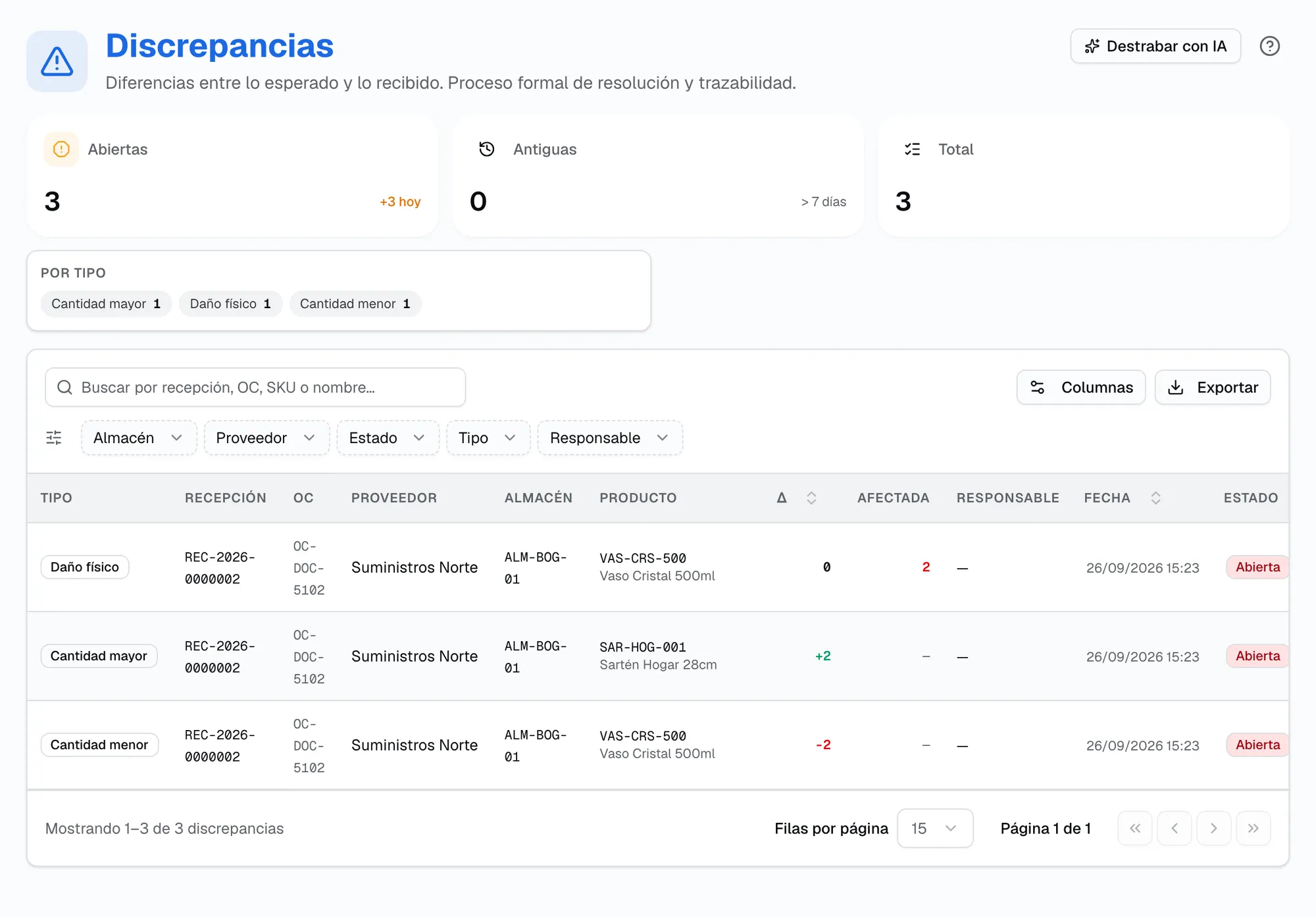Sort by the Fecha column arrows
This screenshot has height=917, width=1316.
point(1155,498)
